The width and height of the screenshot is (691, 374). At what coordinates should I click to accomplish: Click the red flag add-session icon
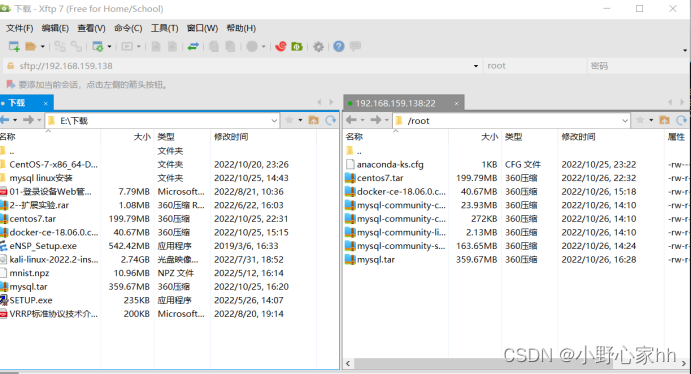11,84
